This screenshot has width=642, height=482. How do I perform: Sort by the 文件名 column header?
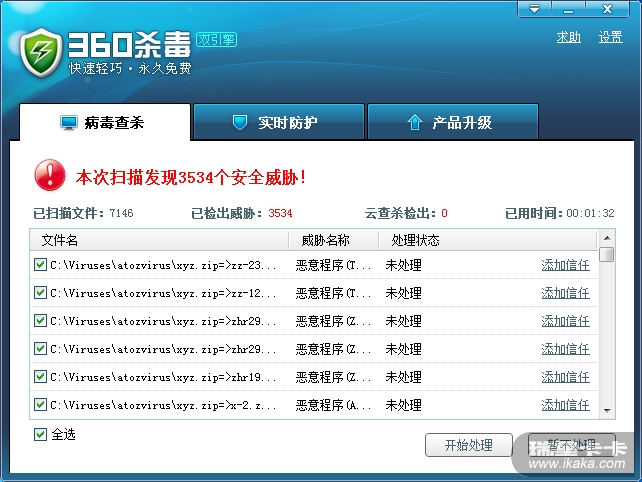point(159,240)
